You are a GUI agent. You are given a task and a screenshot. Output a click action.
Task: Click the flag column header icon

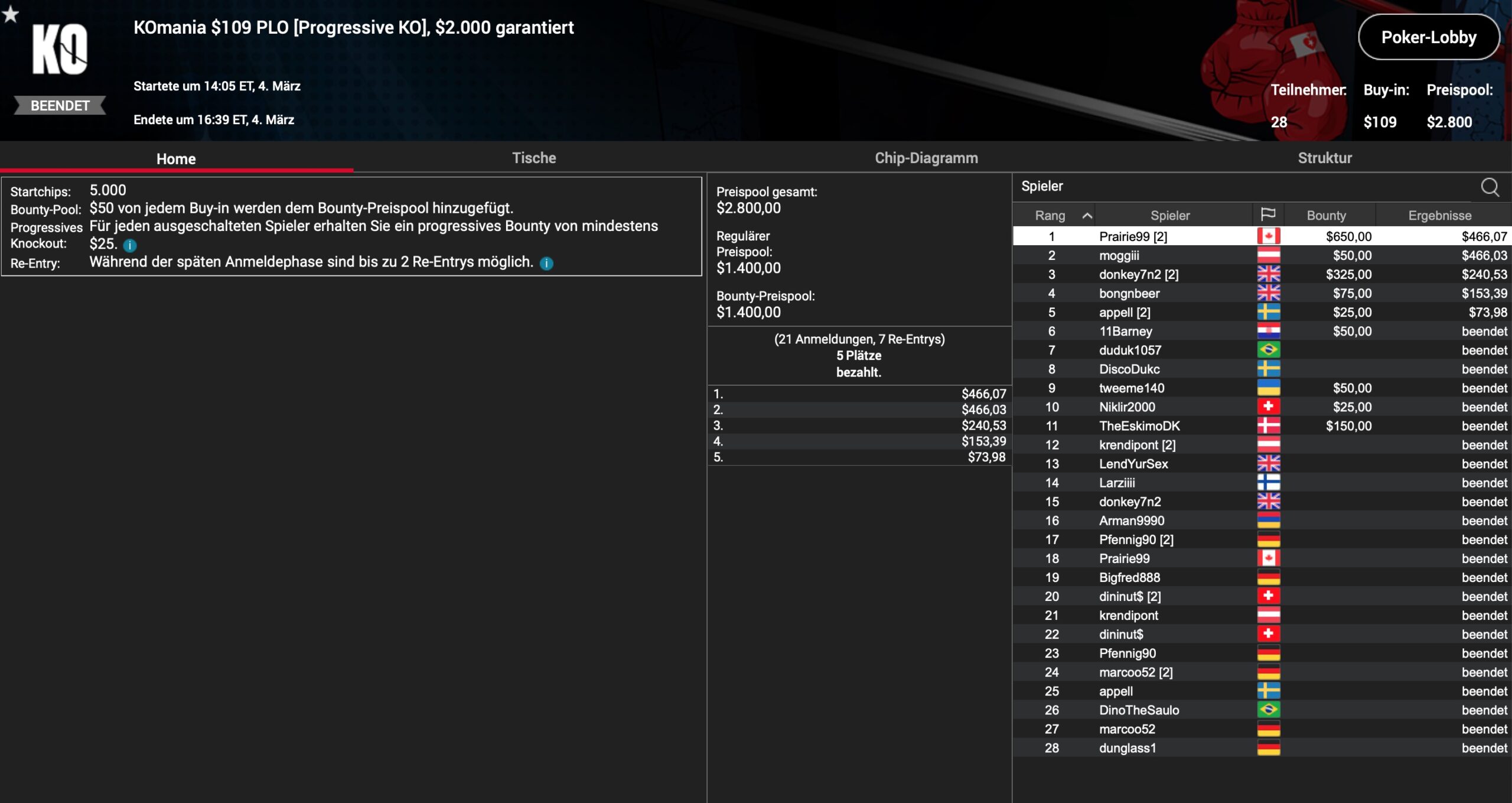(1268, 214)
